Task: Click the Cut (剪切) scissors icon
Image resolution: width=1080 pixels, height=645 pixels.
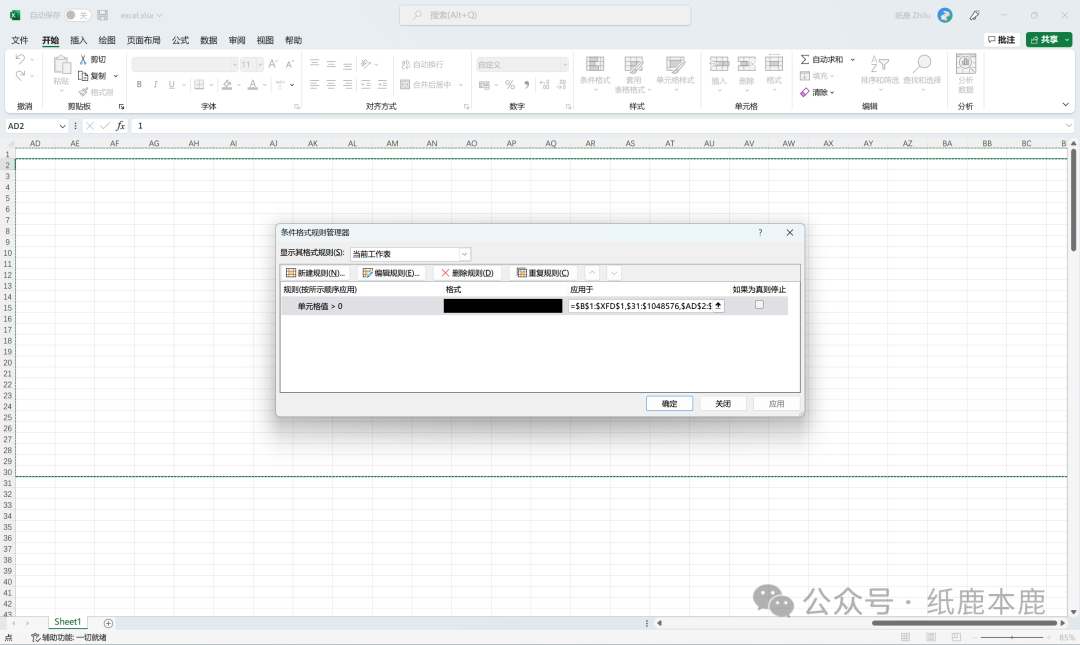Action: pyautogui.click(x=84, y=60)
